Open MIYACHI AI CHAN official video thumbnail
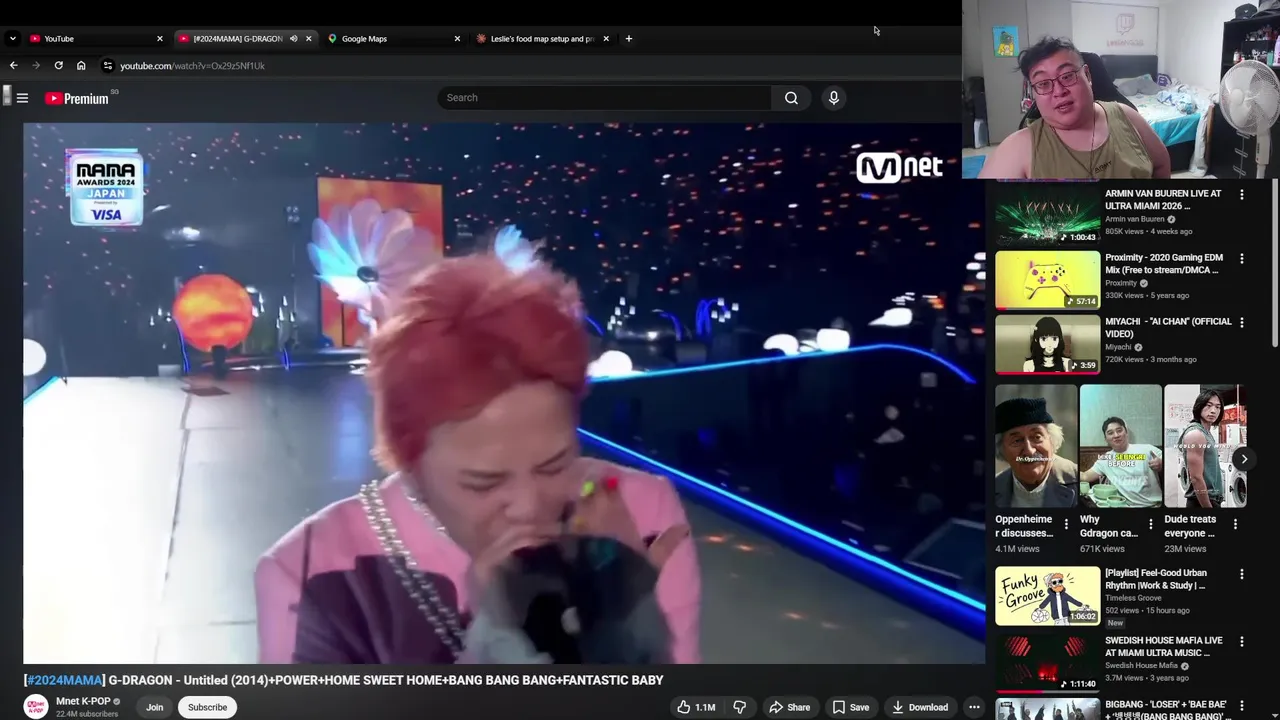The height and width of the screenshot is (720, 1280). point(1047,343)
